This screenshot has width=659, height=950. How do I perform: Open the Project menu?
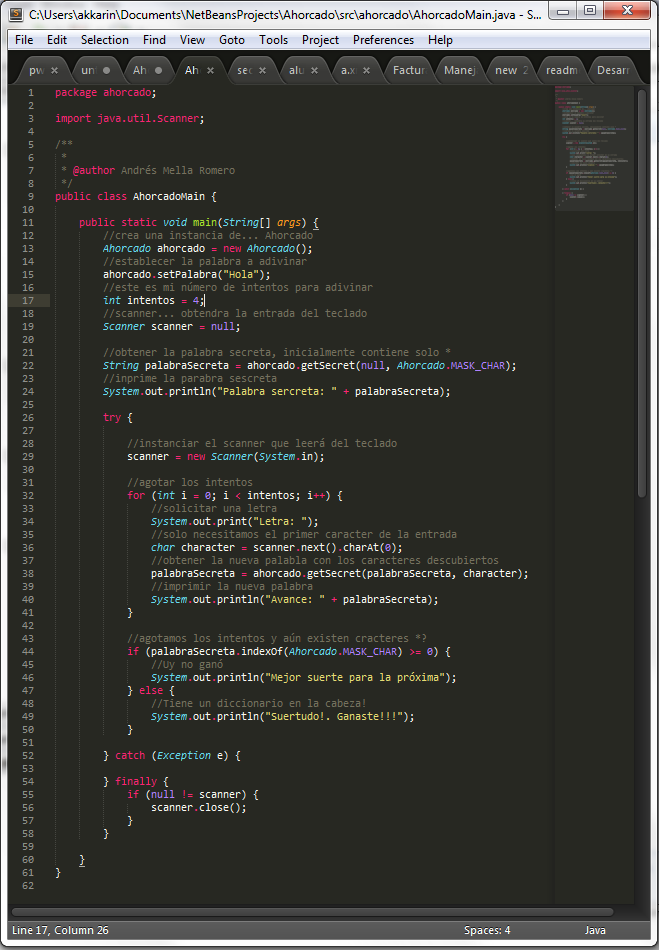coord(320,40)
